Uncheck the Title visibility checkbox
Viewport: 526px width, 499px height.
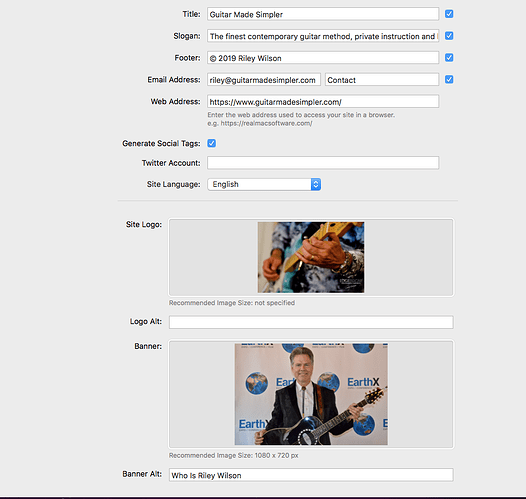[x=449, y=14]
